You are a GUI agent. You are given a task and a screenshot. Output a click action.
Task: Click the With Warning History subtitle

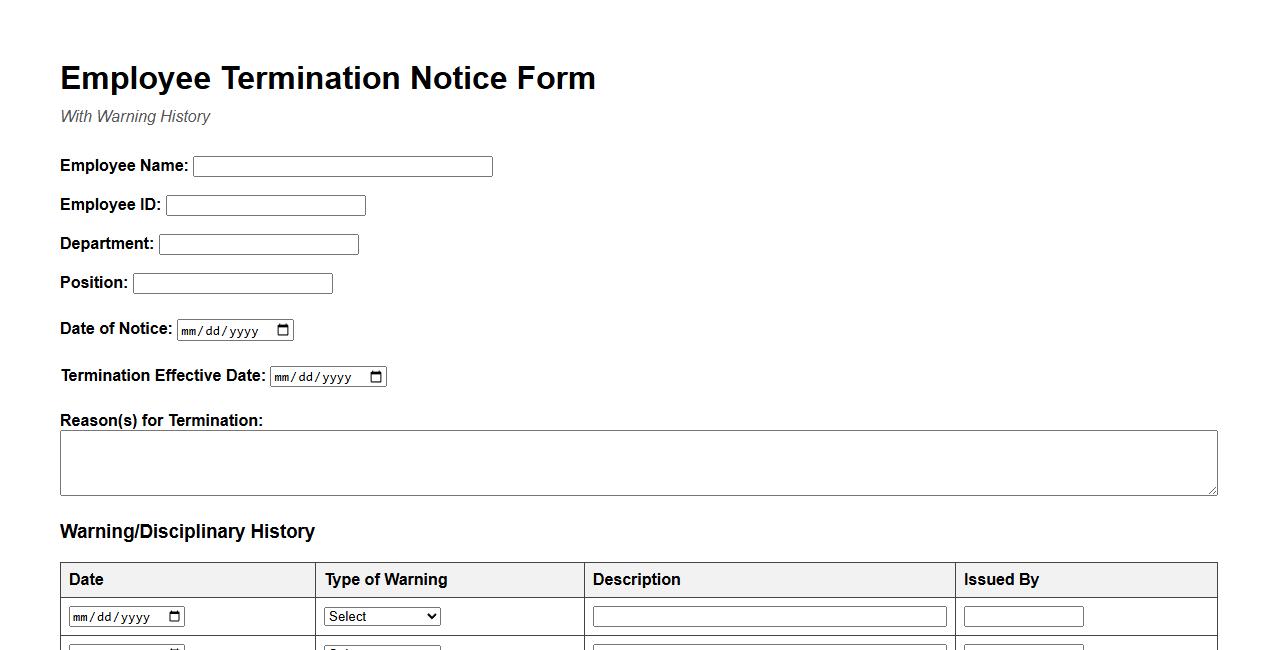[x=135, y=116]
